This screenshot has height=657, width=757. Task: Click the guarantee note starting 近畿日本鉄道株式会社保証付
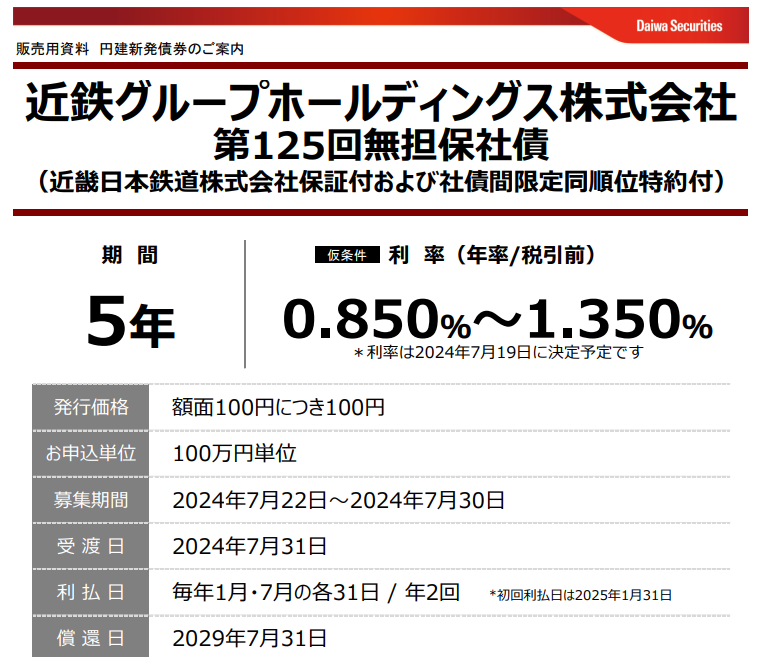[x=381, y=182]
